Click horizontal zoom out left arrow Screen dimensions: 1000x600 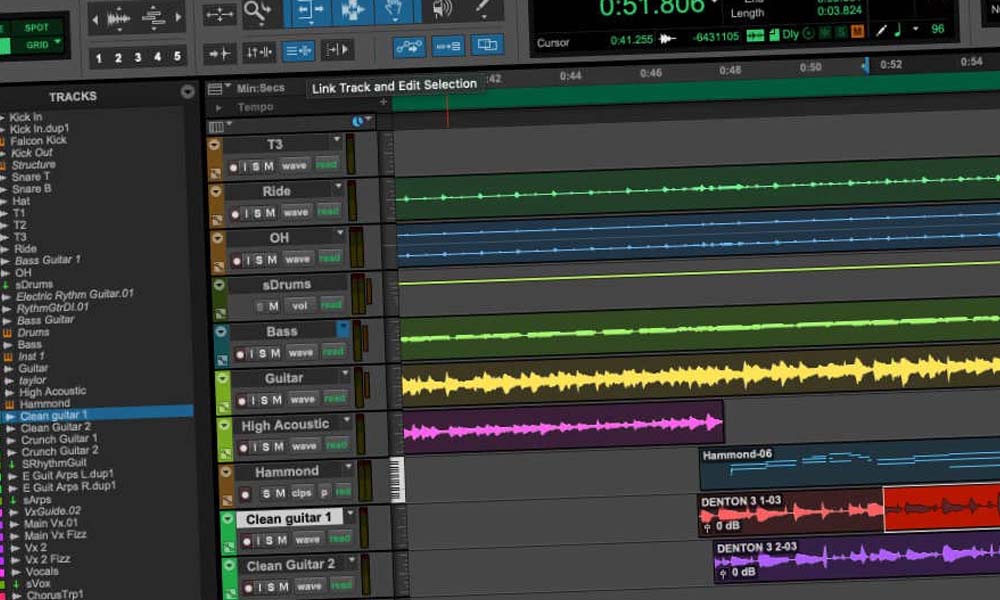point(96,20)
